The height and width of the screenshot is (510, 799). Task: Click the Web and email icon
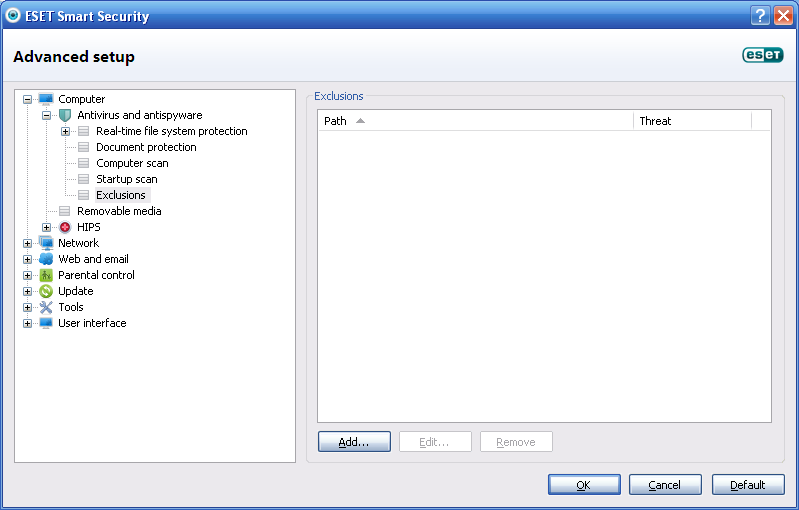[46, 259]
